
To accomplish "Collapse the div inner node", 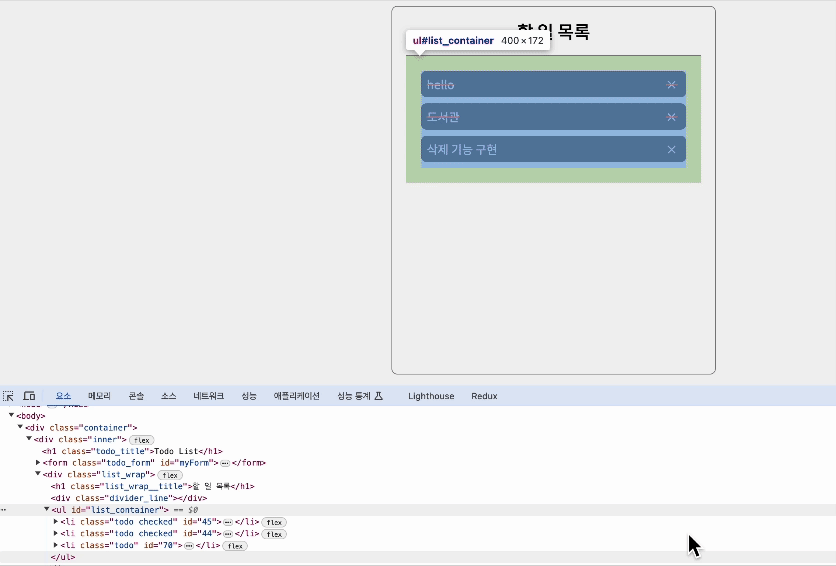I will point(29,439).
